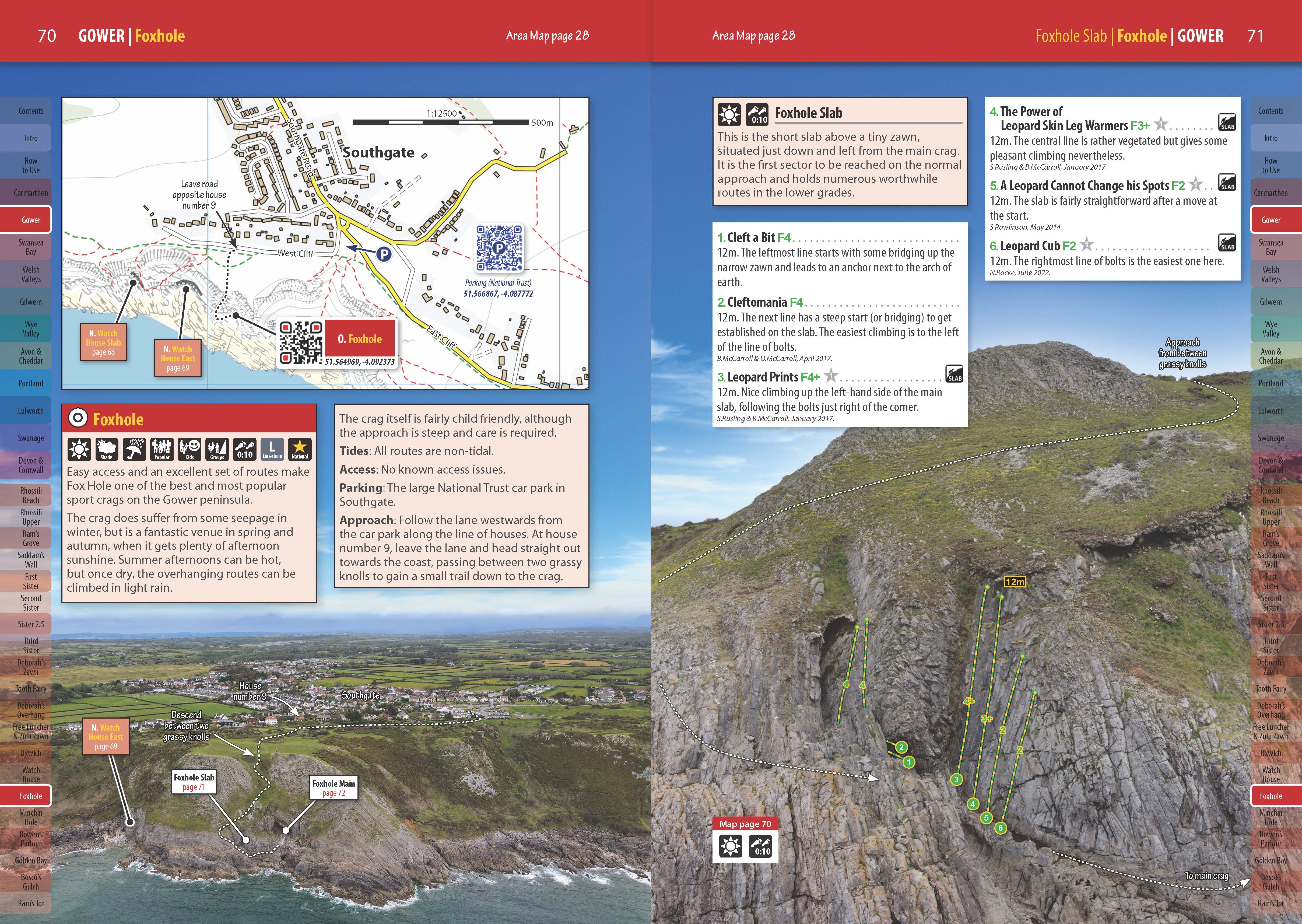Click the sun icon in the Foxhole Slab header
This screenshot has height=924, width=1302.
point(729,114)
